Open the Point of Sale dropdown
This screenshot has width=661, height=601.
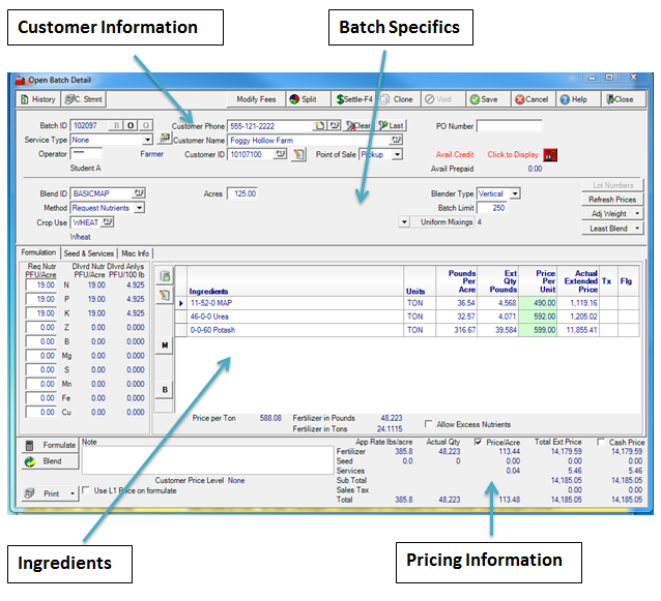397,155
